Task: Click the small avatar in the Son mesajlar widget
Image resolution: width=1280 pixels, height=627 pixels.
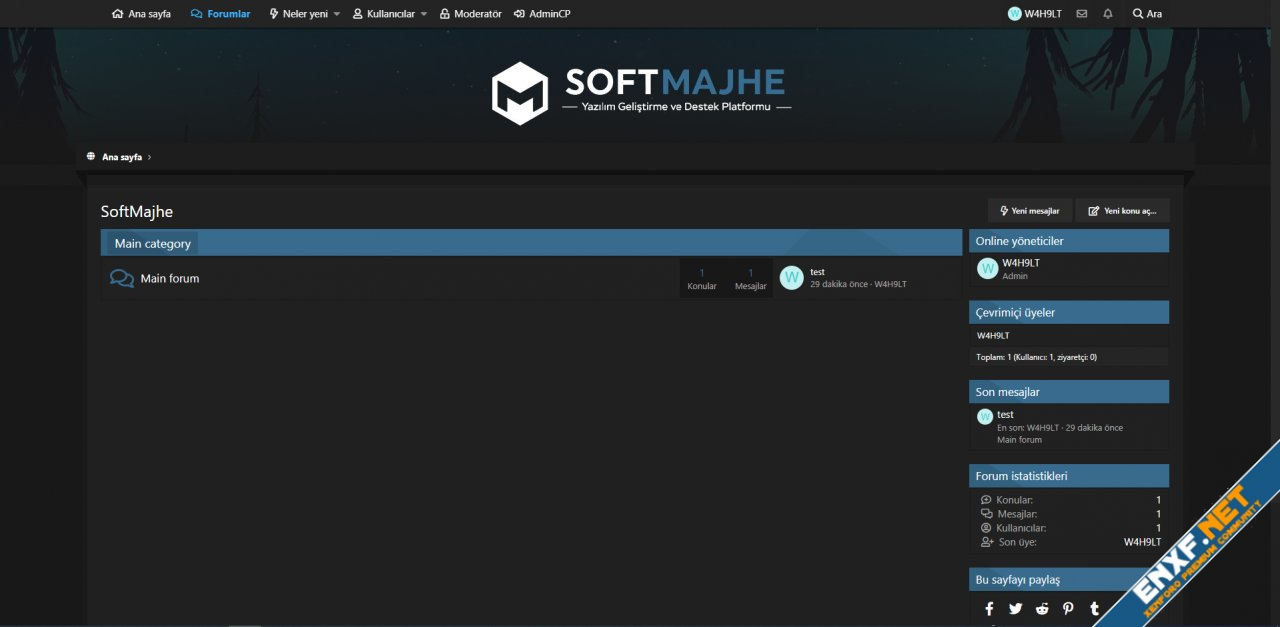Action: 985,416
